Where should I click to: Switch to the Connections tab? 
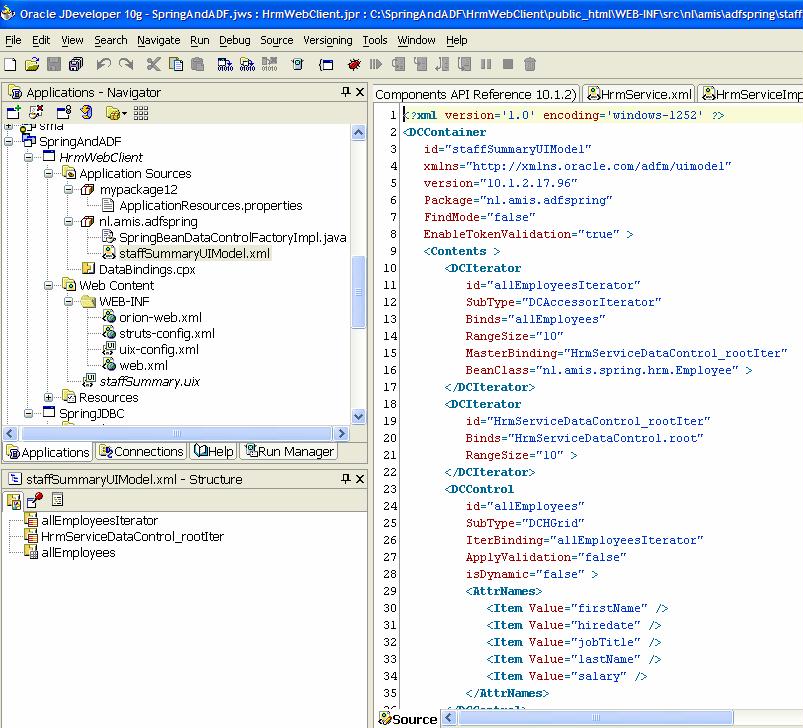click(x=141, y=452)
